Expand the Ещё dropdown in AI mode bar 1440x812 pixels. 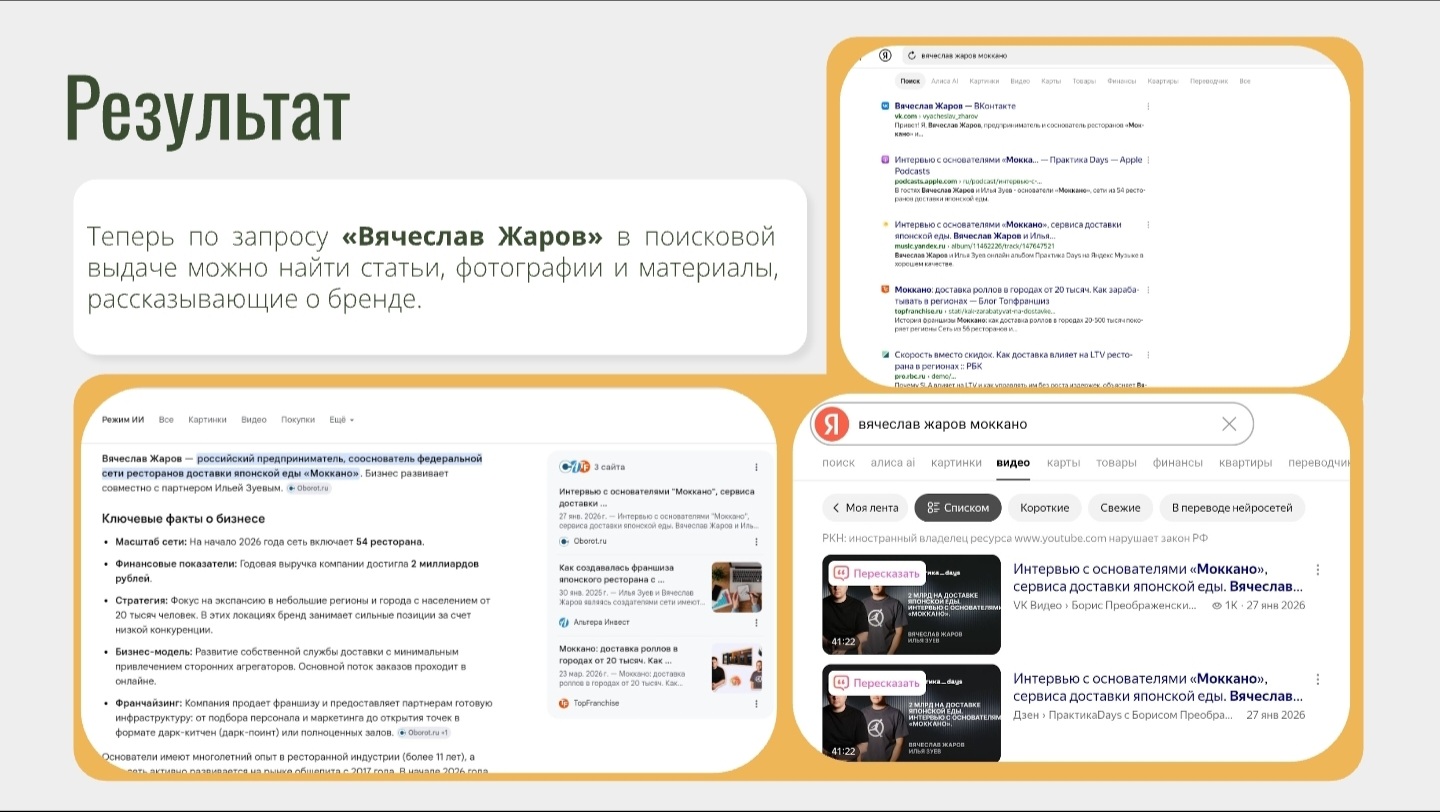point(341,420)
